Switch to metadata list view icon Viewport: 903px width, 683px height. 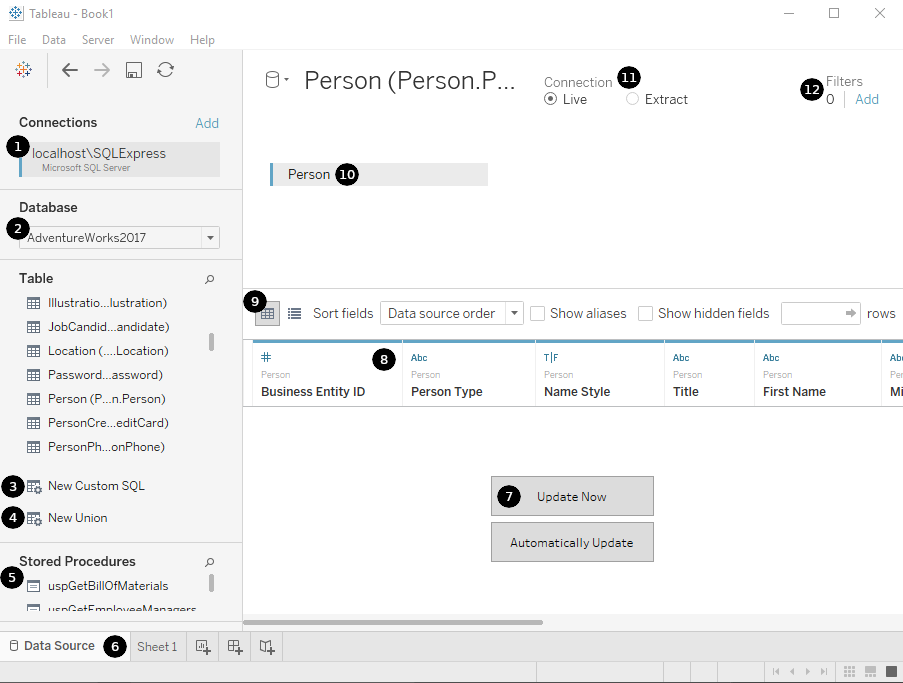point(294,313)
